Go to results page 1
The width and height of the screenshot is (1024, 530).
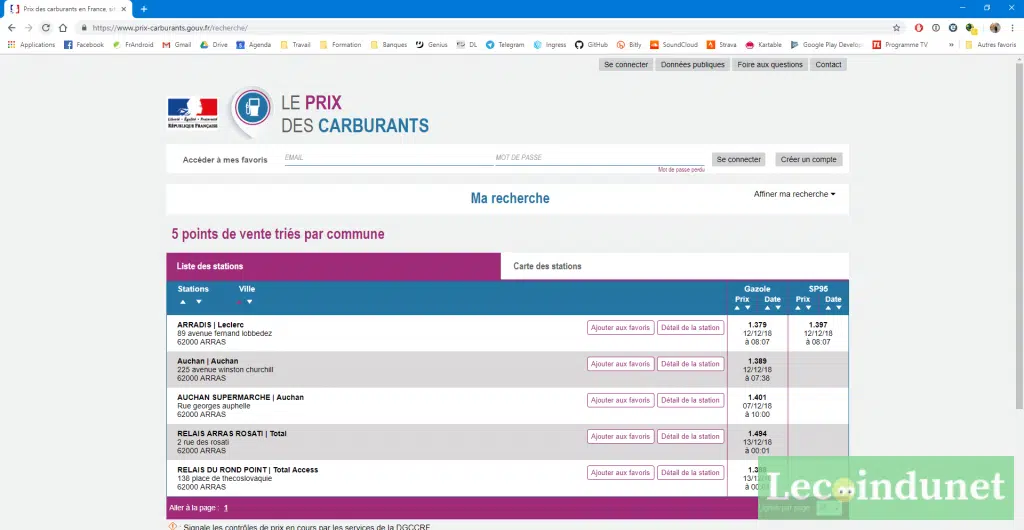tap(226, 508)
